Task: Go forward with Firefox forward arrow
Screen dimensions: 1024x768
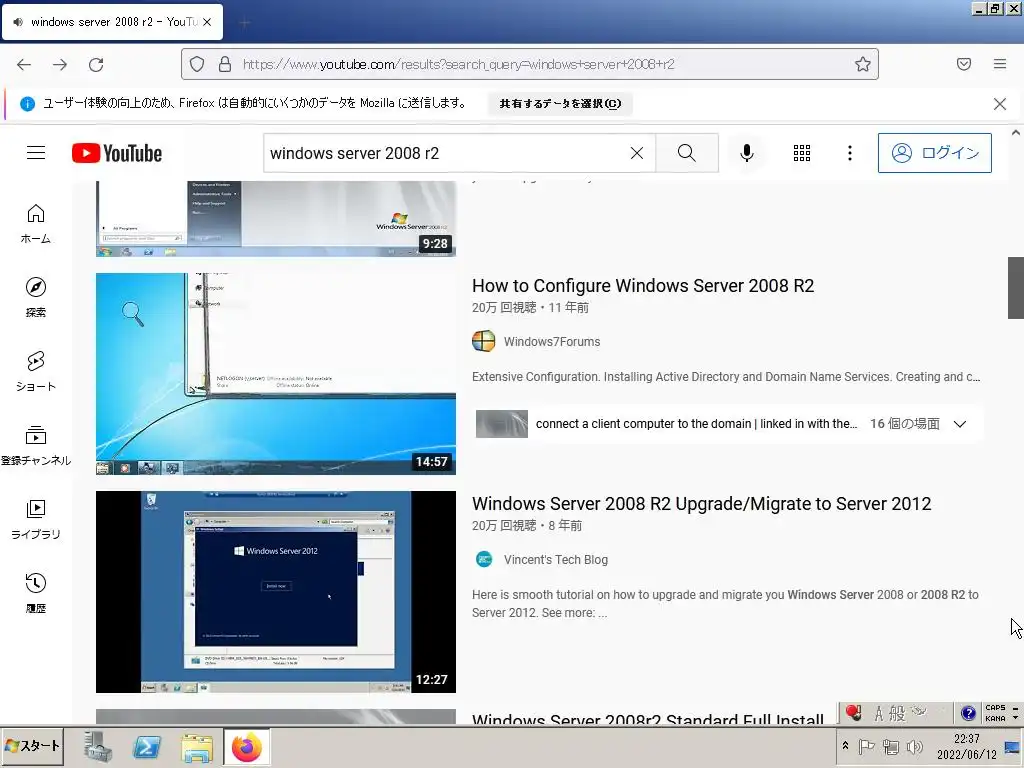Action: (60, 64)
